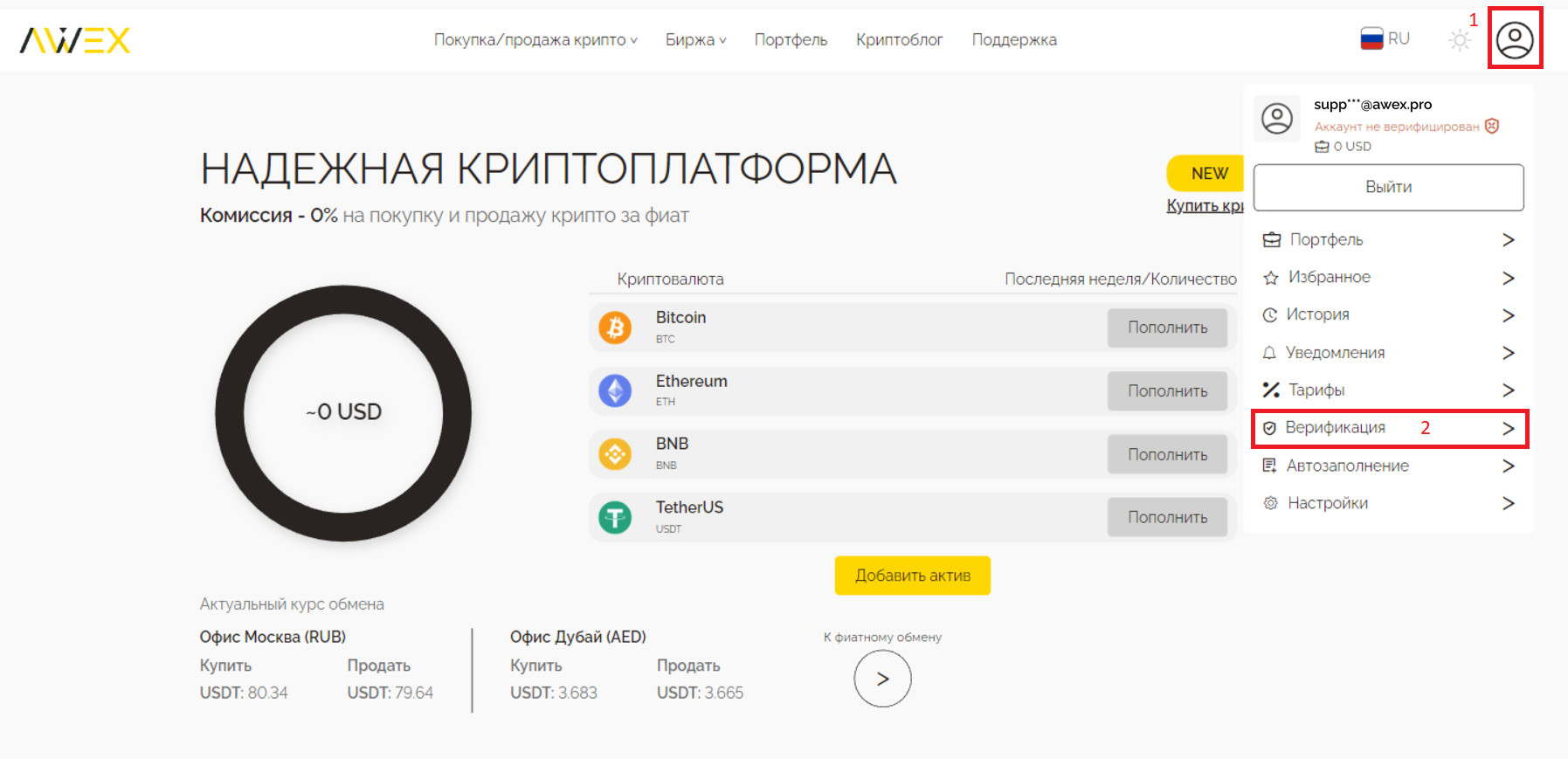This screenshot has height=759, width=1568.
Task: Click the Последняя неделя/Количество column header
Action: (x=1121, y=279)
